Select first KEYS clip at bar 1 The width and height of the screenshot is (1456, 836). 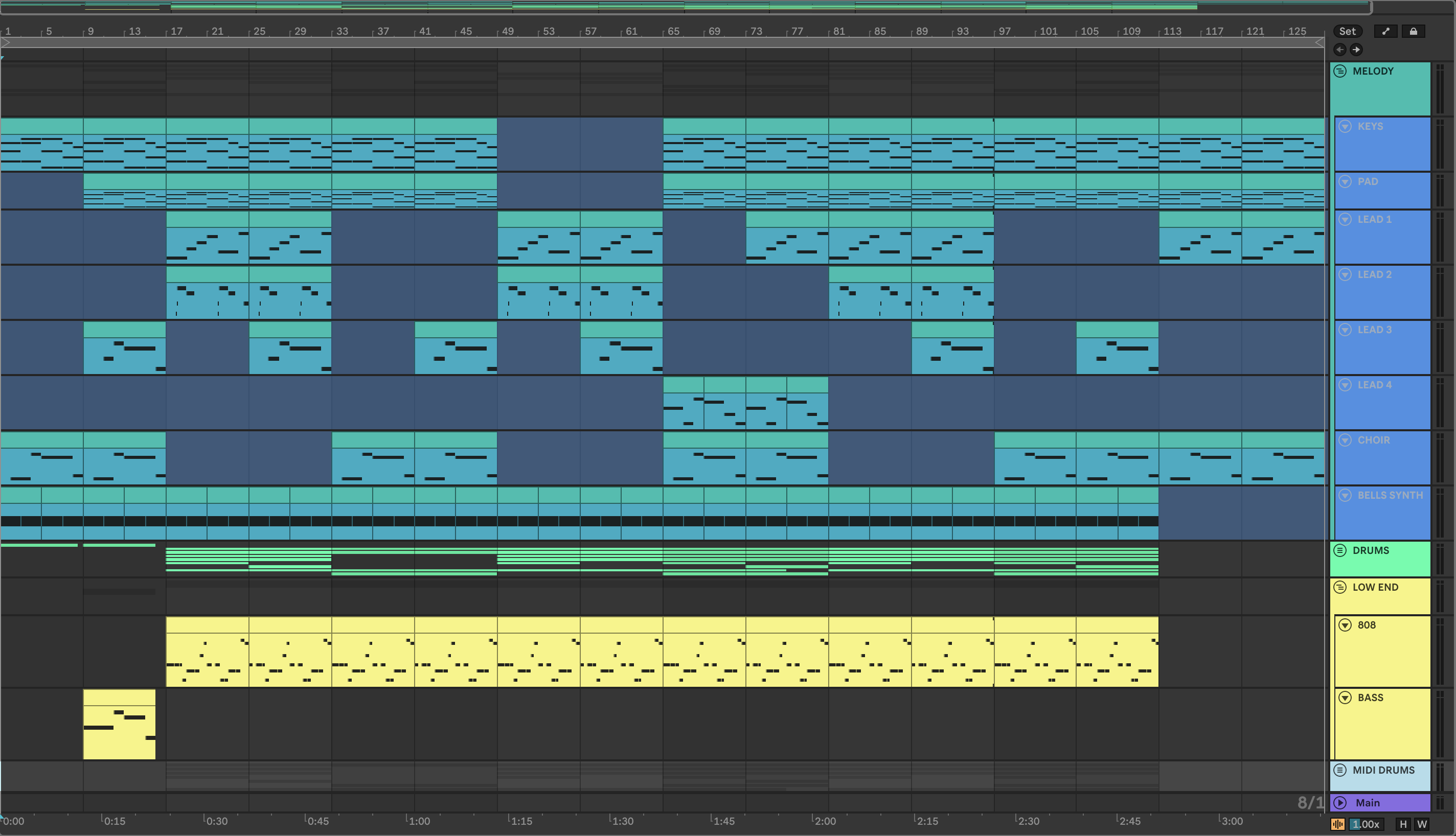tap(42, 145)
